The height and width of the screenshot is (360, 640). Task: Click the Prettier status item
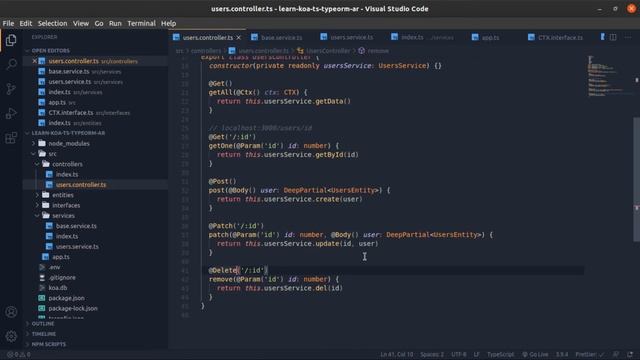click(x=589, y=354)
